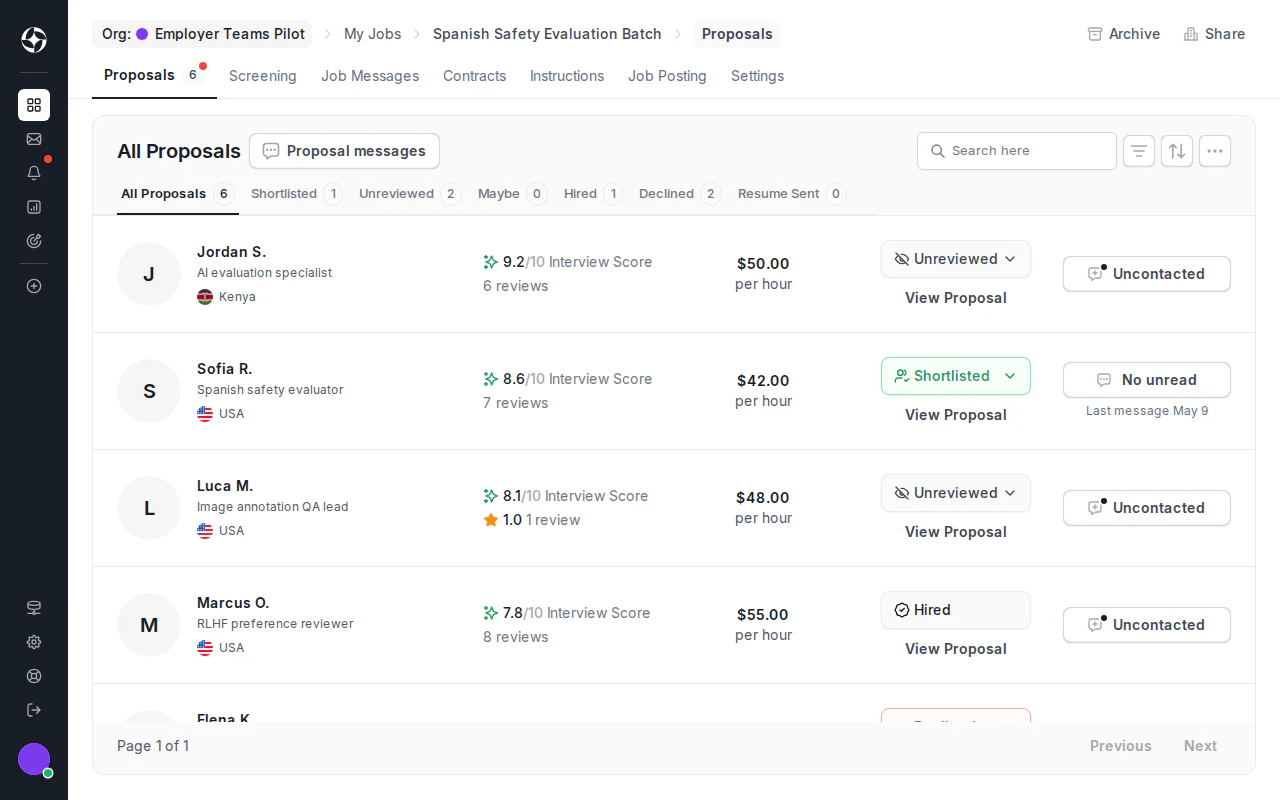The image size is (1280, 800).
Task: Open the reports chart icon in the sidebar
Action: [34, 207]
